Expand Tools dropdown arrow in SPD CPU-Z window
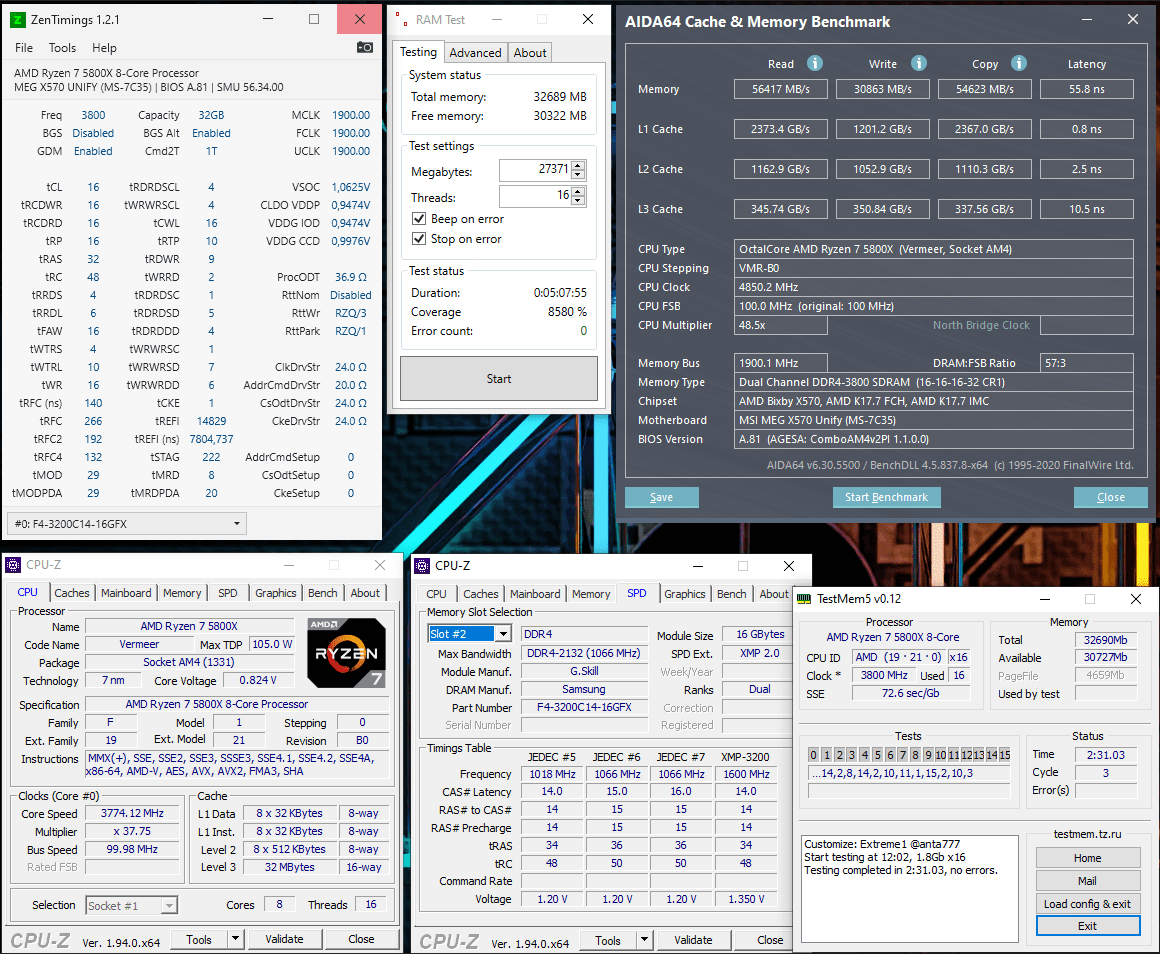The height and width of the screenshot is (954, 1160). (644, 940)
